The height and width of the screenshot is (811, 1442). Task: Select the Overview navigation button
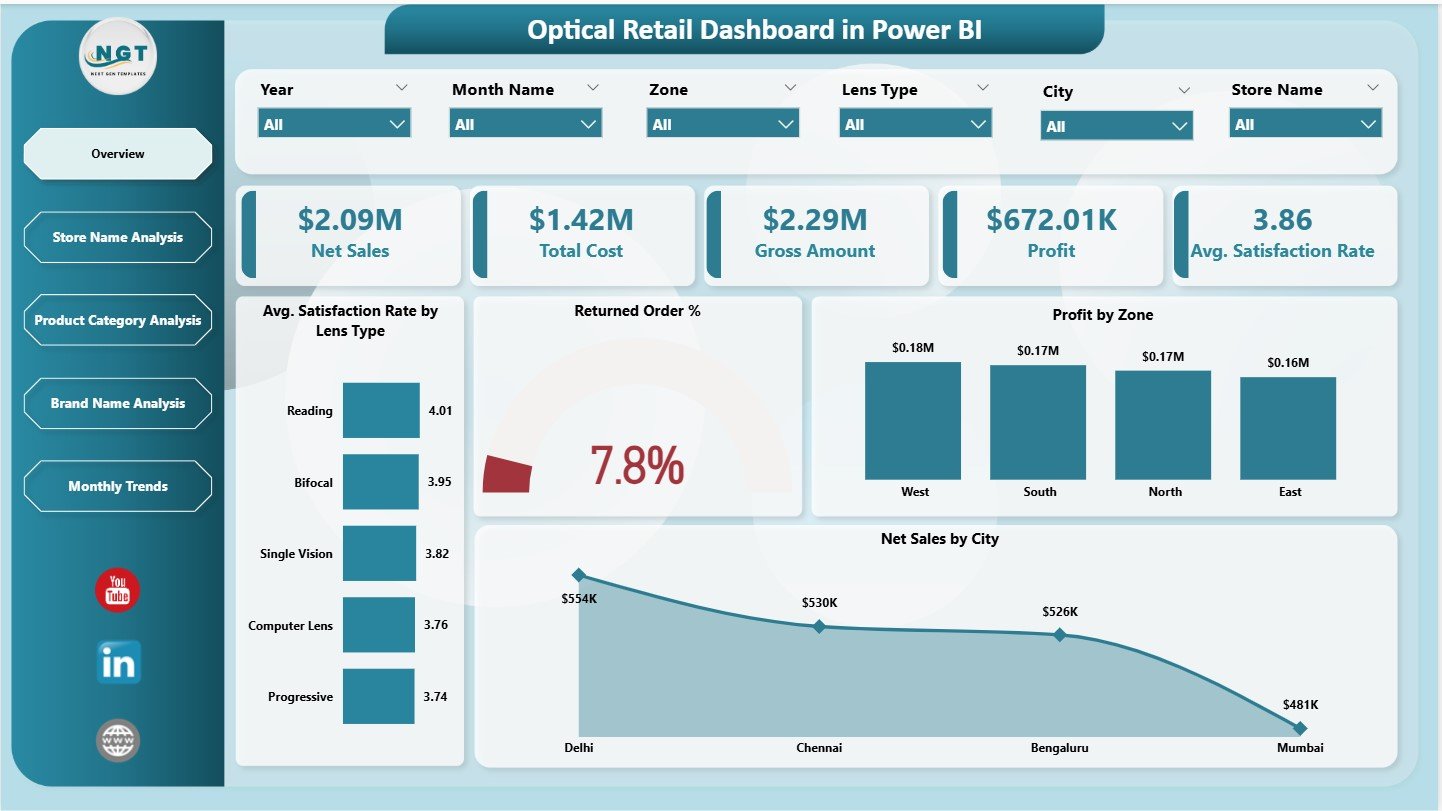(117, 154)
